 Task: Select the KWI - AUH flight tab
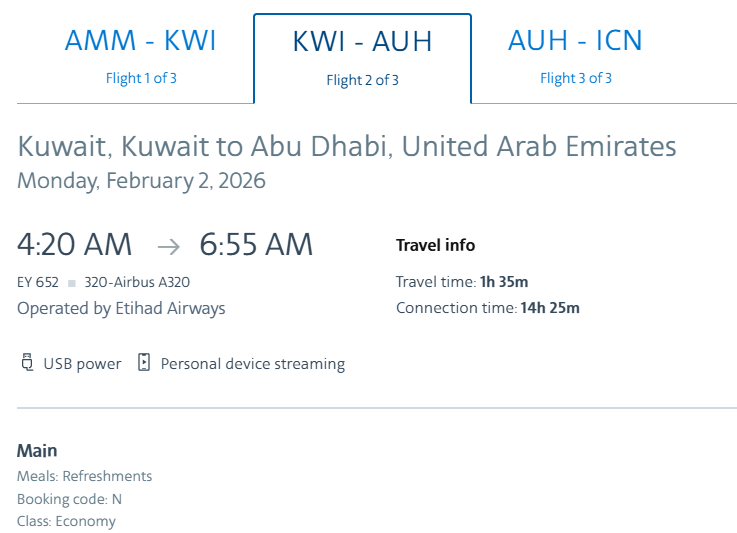(x=362, y=42)
